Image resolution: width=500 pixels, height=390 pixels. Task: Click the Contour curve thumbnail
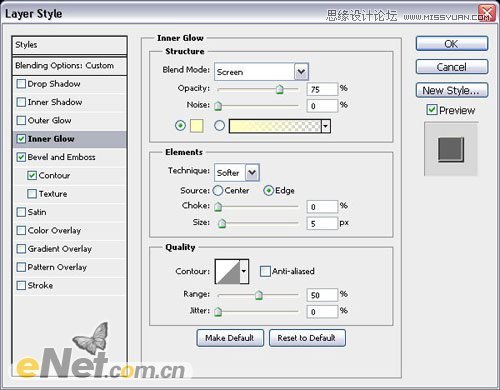[x=228, y=271]
